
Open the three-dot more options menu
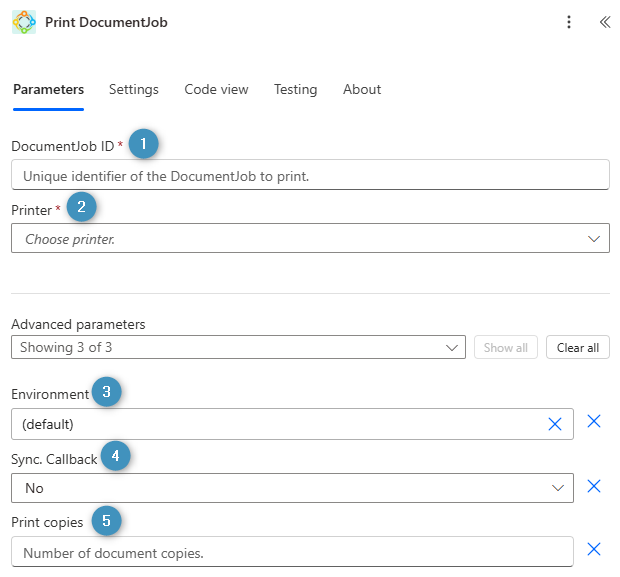point(569,22)
